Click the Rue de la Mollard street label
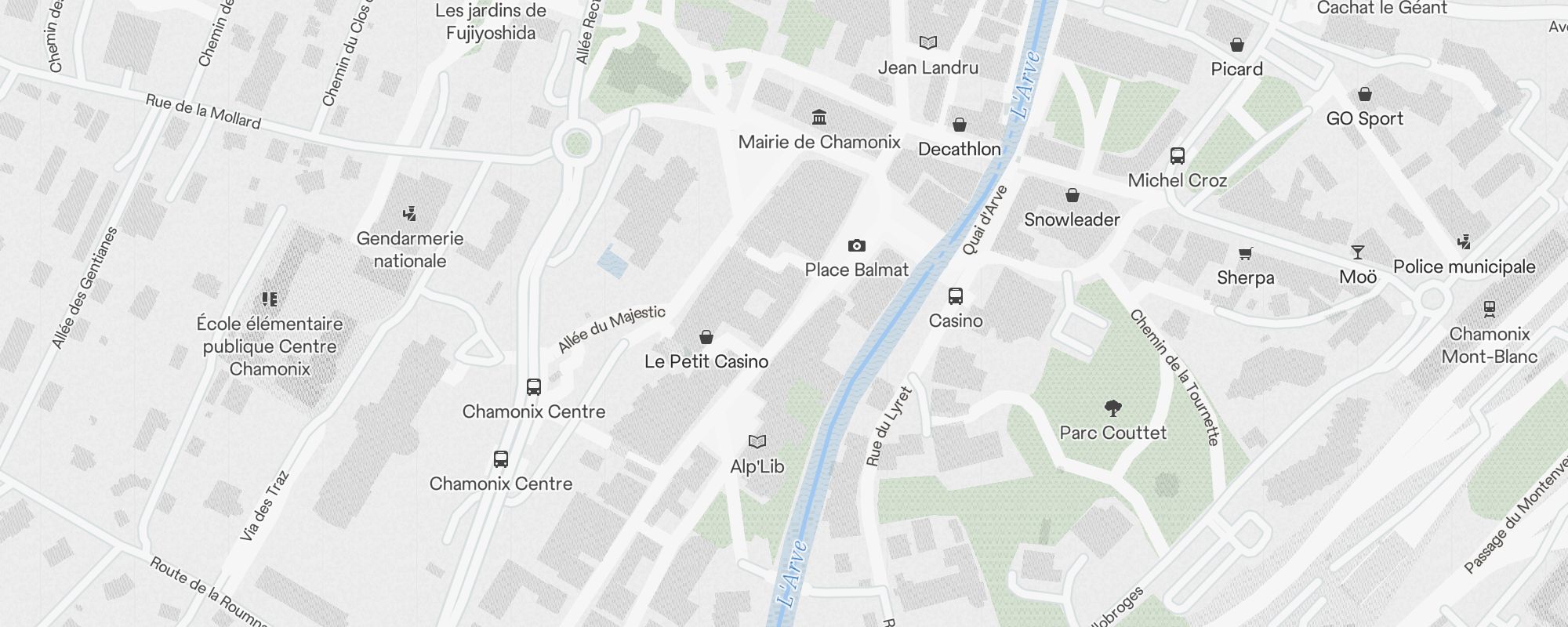Viewport: 1568px width, 627px height. coord(203,111)
